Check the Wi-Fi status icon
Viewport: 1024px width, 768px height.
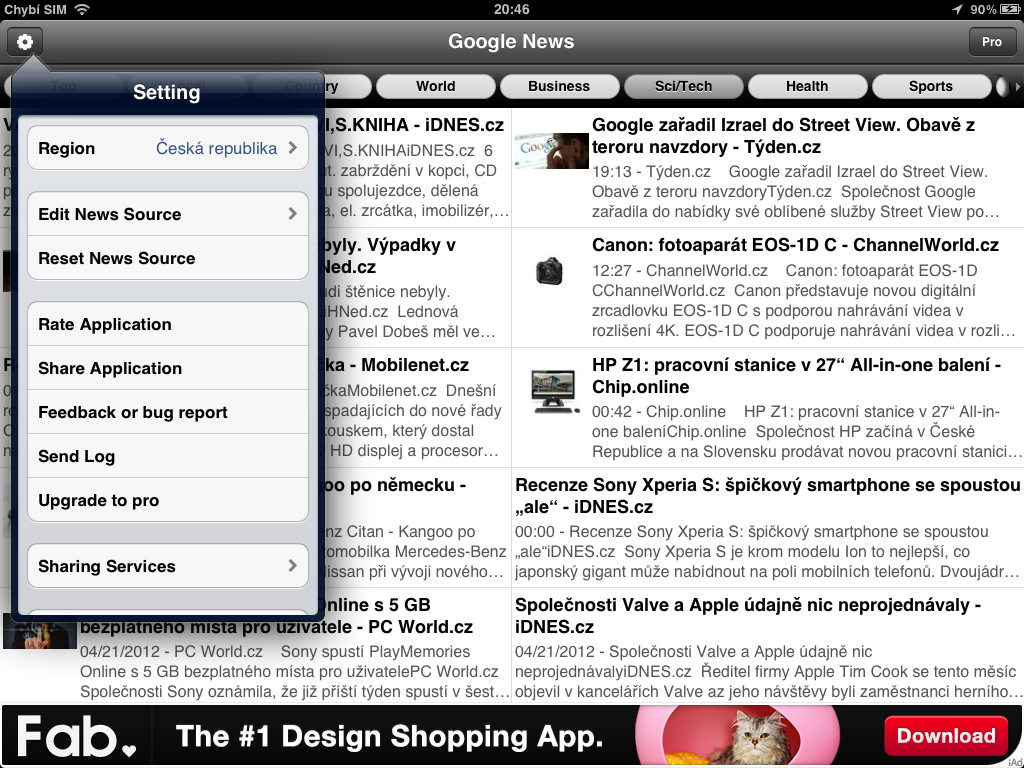[82, 9]
